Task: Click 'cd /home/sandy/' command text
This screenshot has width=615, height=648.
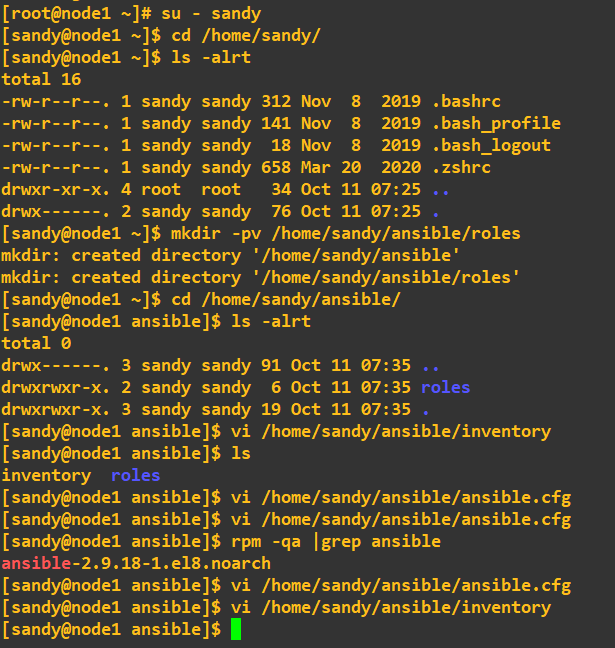Action: point(246,36)
